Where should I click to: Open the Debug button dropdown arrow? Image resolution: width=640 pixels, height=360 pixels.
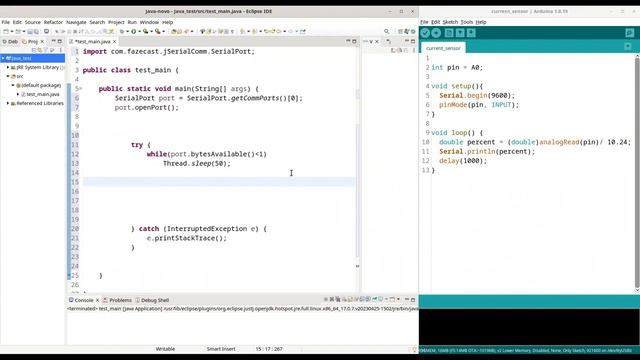pyautogui.click(x=127, y=31)
